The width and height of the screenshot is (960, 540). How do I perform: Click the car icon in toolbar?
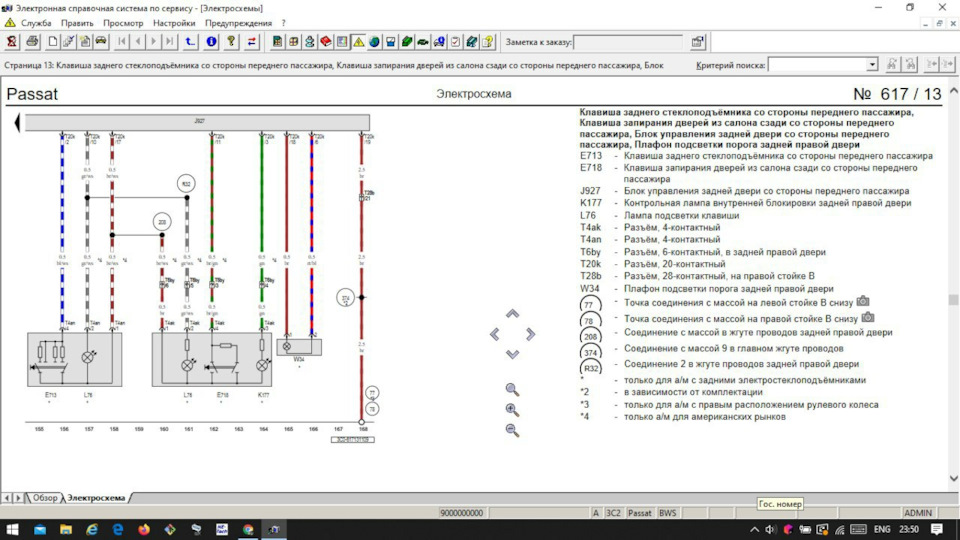click(100, 42)
